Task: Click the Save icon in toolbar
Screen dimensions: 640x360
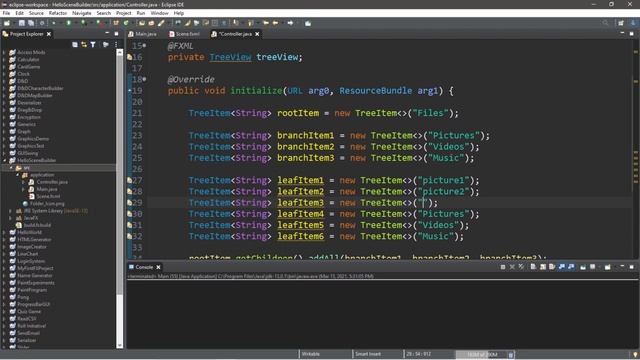Action: [x=22, y=23]
